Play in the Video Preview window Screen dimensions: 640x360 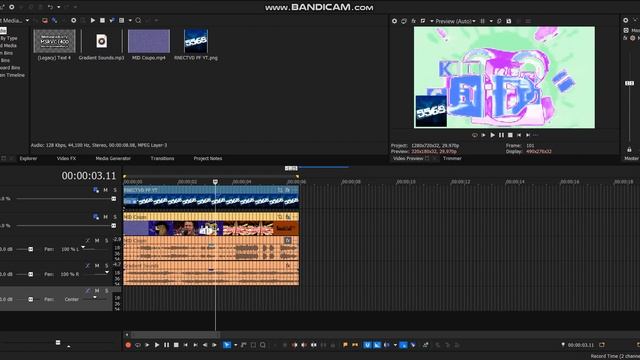coord(493,135)
